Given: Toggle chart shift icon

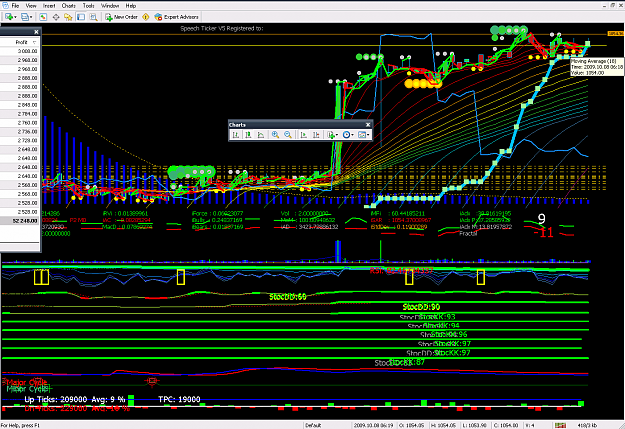Looking at the screenshot, I should (316, 135).
